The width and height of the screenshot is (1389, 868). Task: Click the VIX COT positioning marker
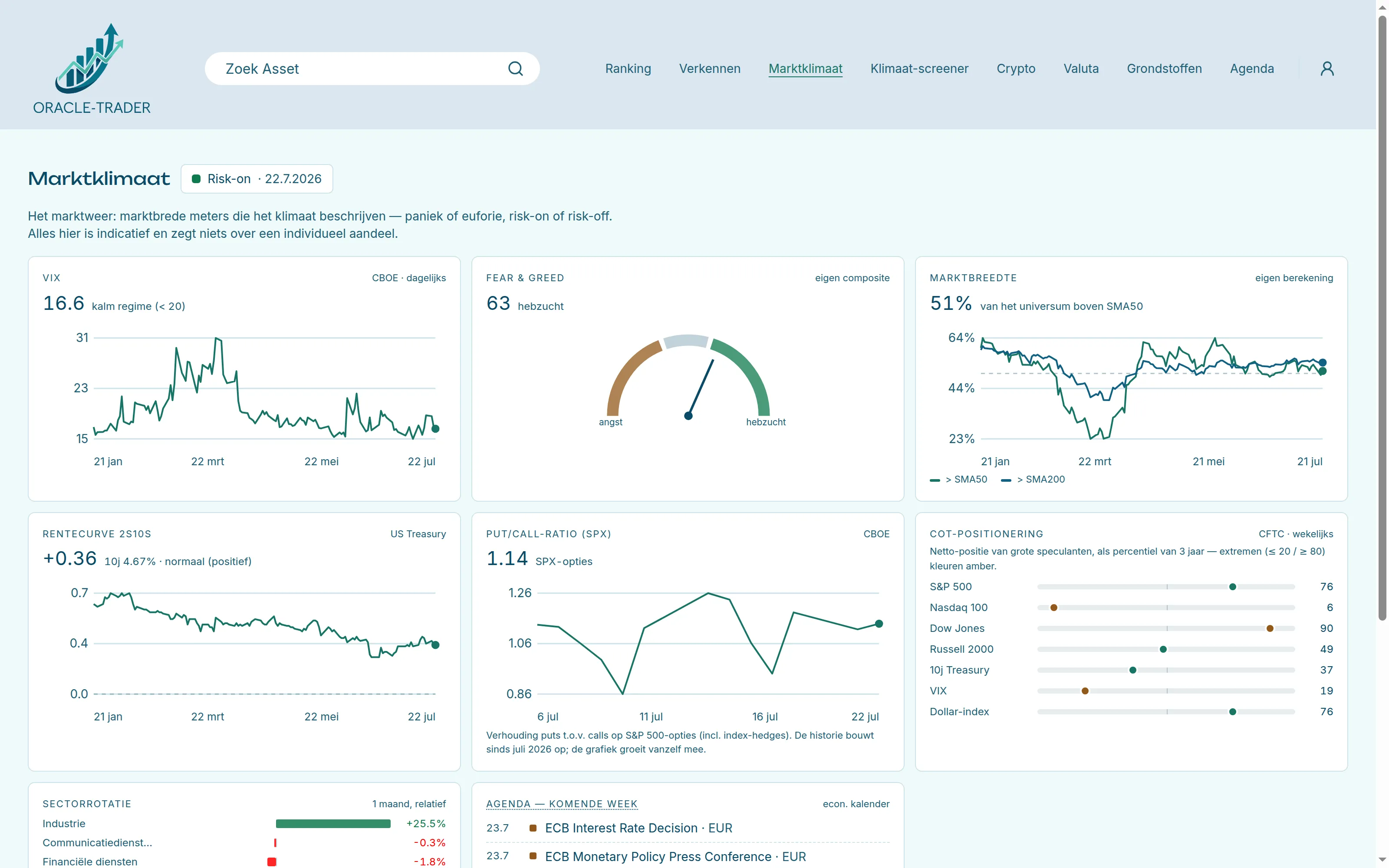point(1085,691)
